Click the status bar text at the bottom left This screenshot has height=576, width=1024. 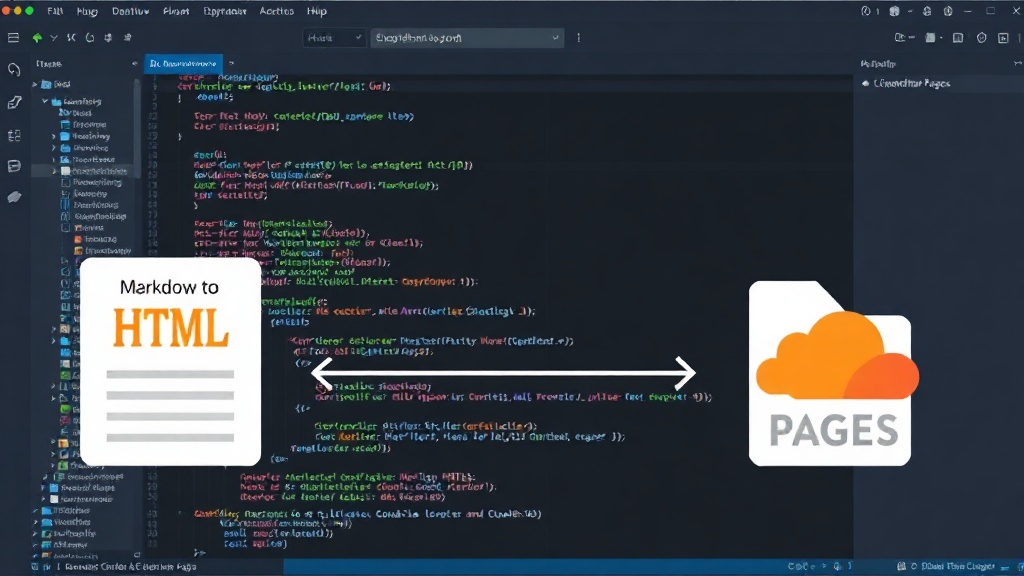pos(131,567)
